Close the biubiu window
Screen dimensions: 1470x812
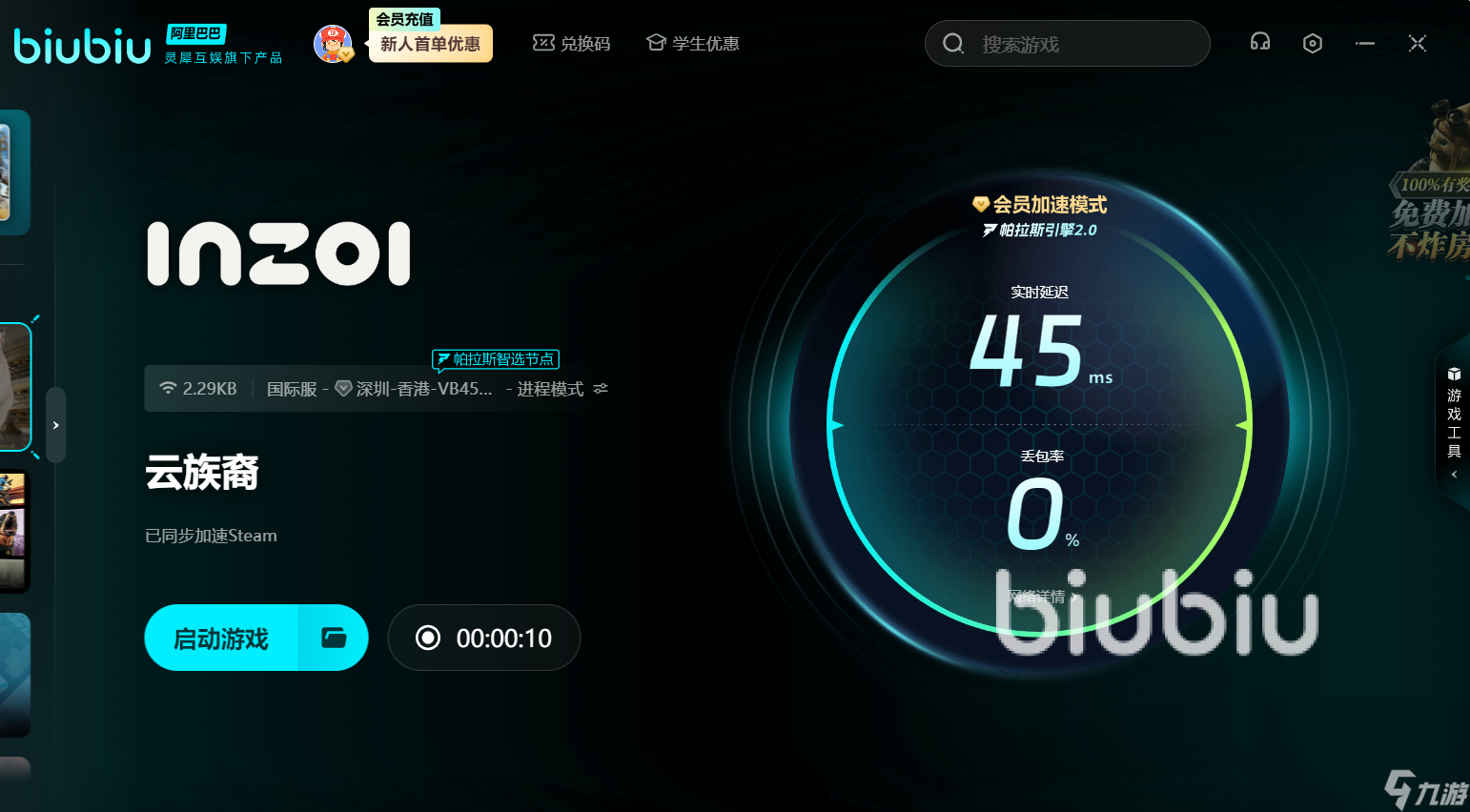tap(1418, 43)
